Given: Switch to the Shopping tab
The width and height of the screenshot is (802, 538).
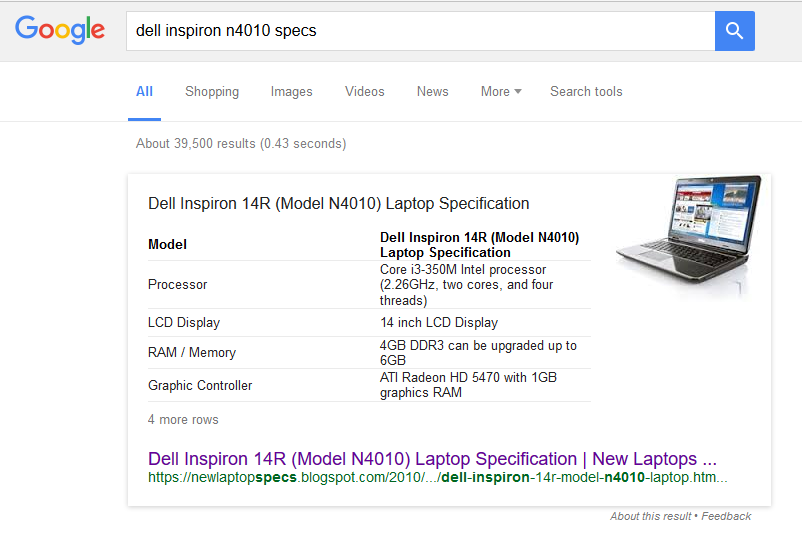Looking at the screenshot, I should 212,92.
